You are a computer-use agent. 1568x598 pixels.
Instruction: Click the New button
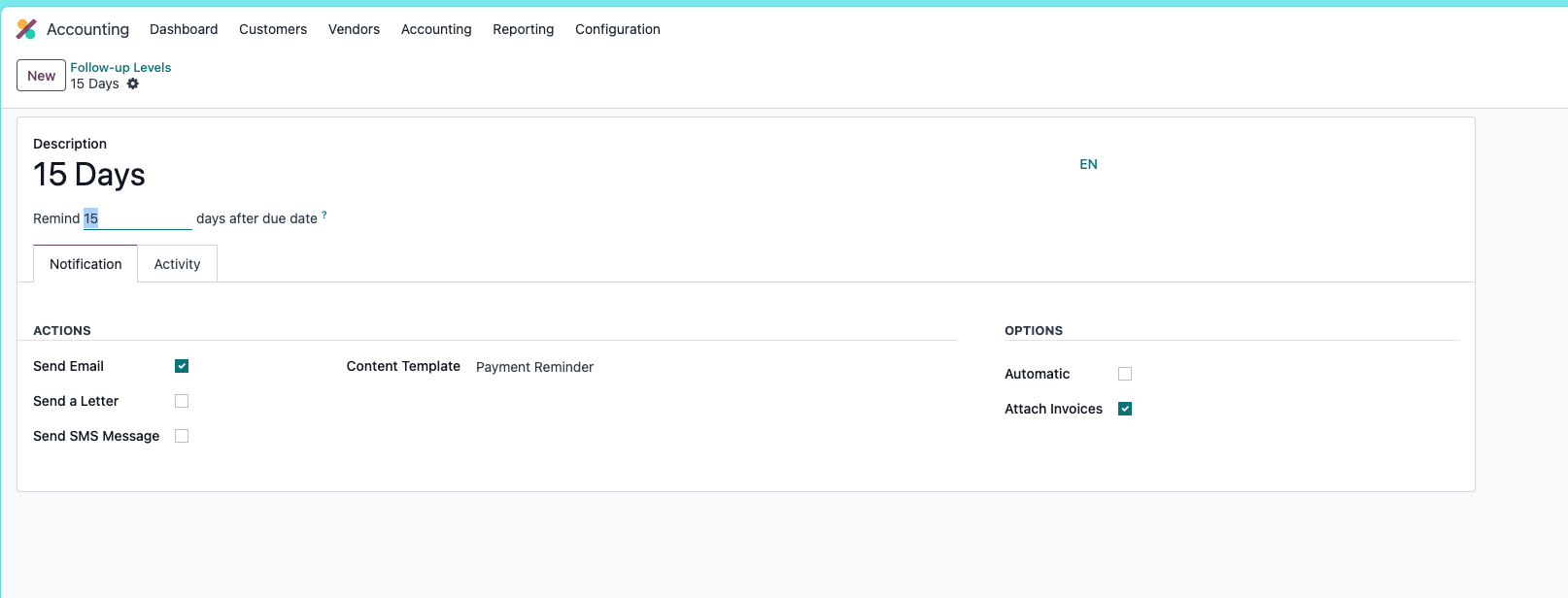[x=41, y=76]
